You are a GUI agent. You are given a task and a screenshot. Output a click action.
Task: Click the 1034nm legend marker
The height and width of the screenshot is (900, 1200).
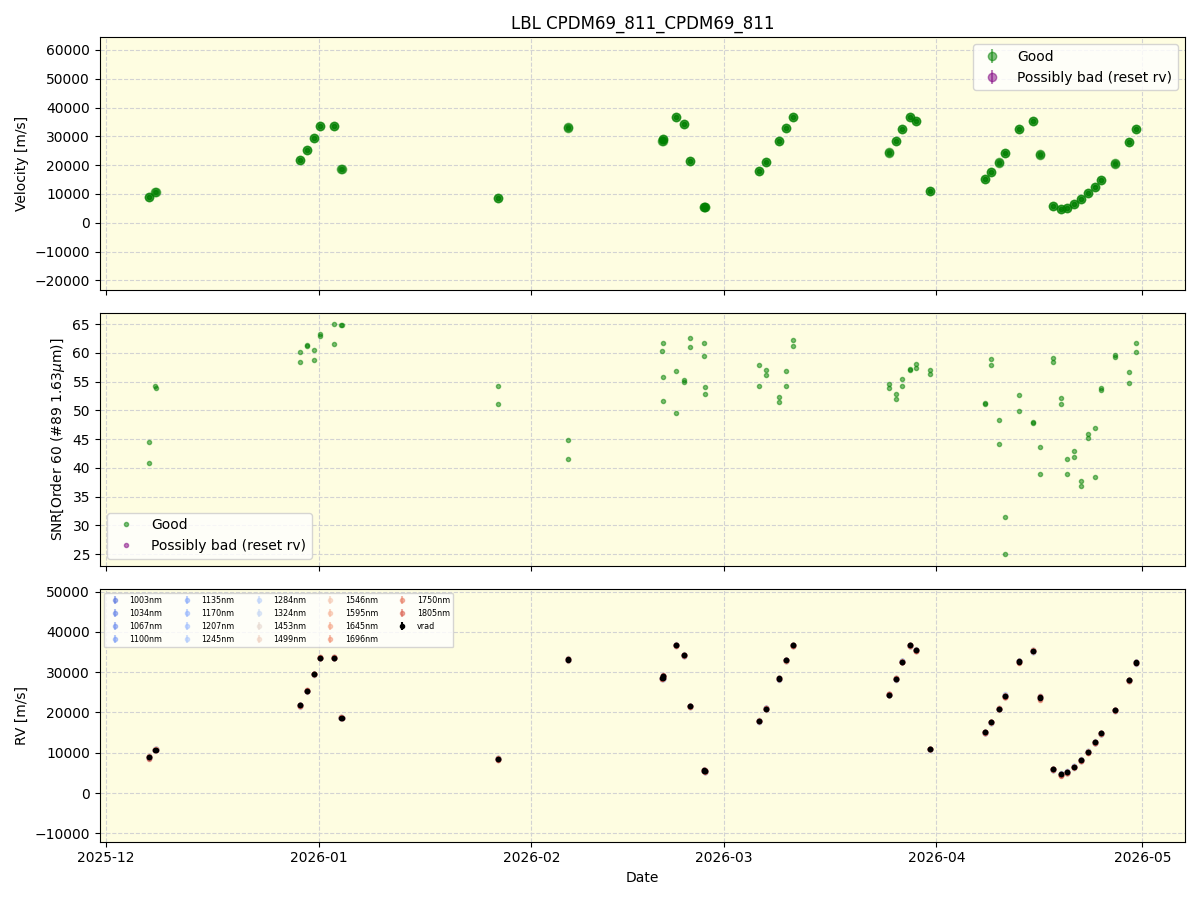click(116, 613)
